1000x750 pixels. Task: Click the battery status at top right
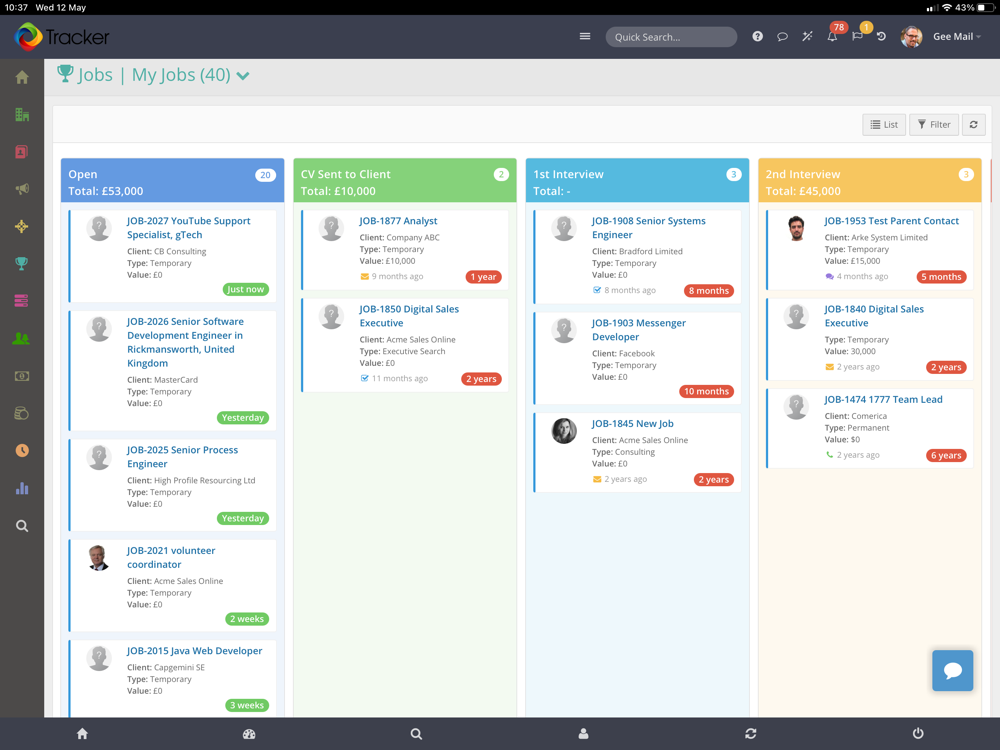[x=985, y=8]
